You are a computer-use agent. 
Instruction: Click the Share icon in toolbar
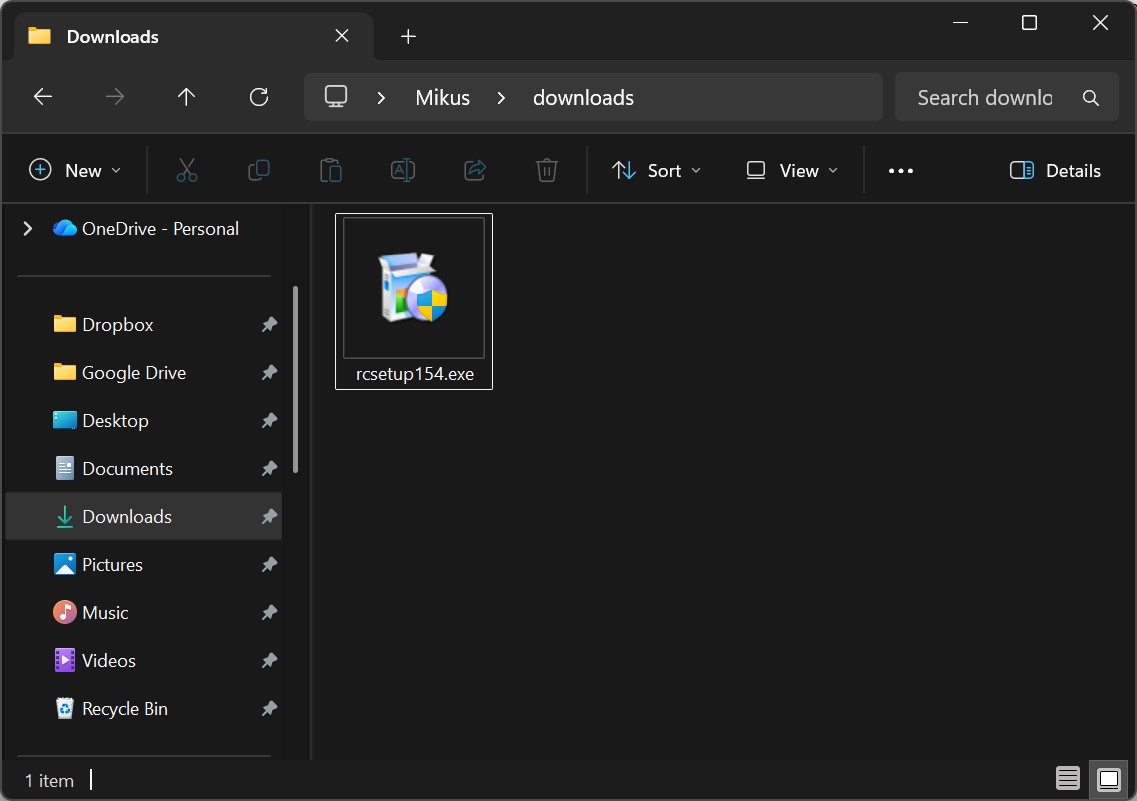[475, 170]
